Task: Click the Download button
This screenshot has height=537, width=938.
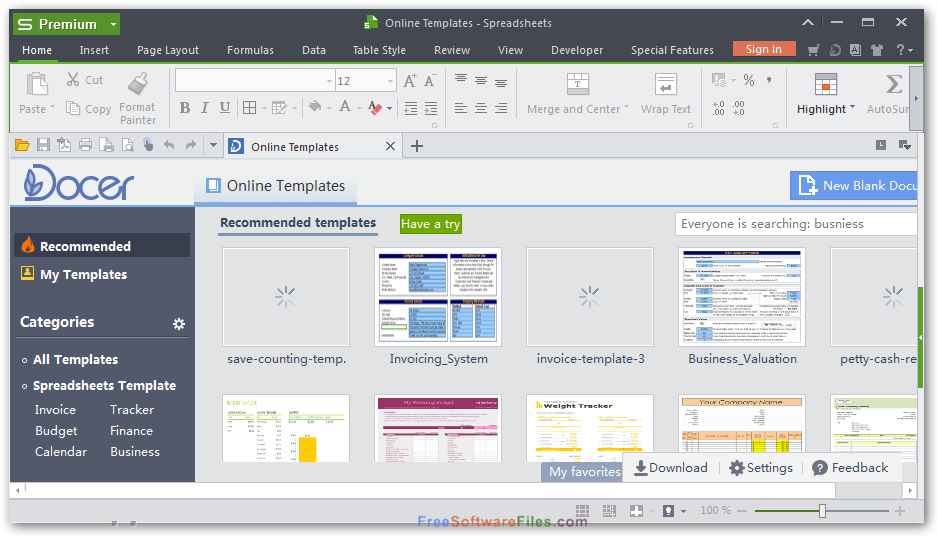Action: 671,468
